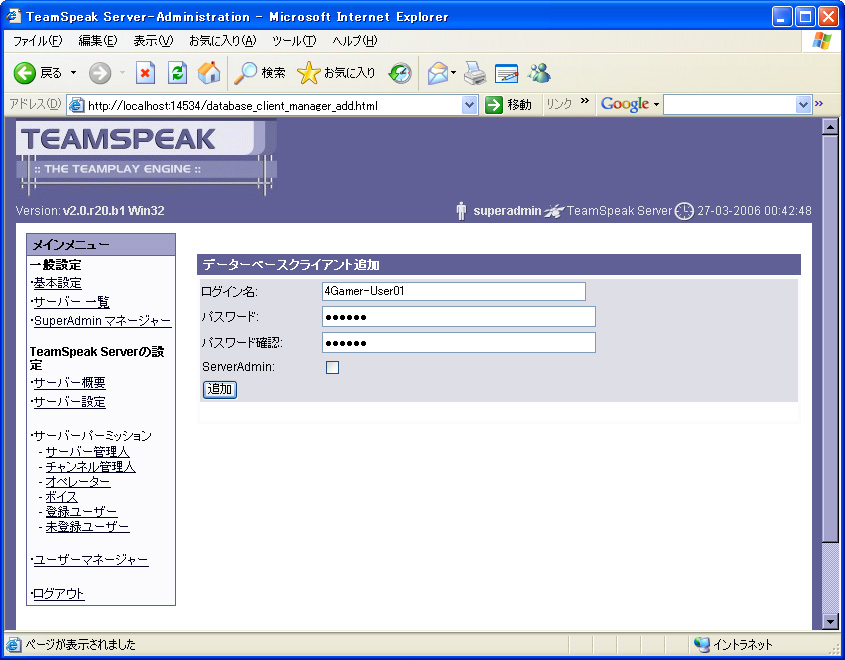Screen dimensions: 845x660
Task: Expand the Google toolbar overflow chevron
Action: tap(819, 103)
